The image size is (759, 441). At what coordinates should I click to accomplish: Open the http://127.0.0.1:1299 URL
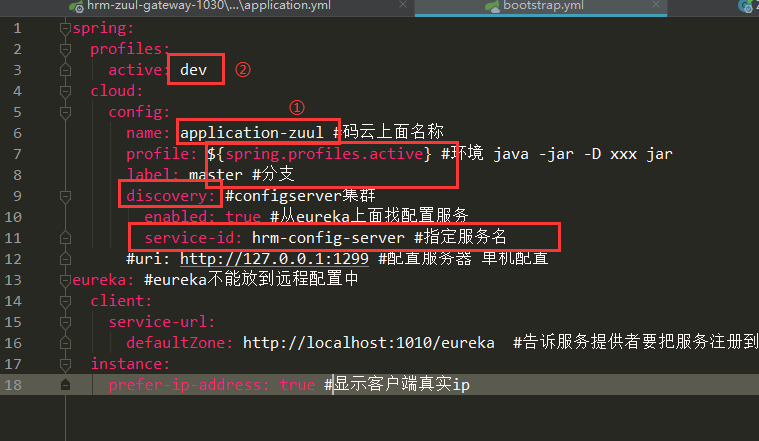(273, 259)
